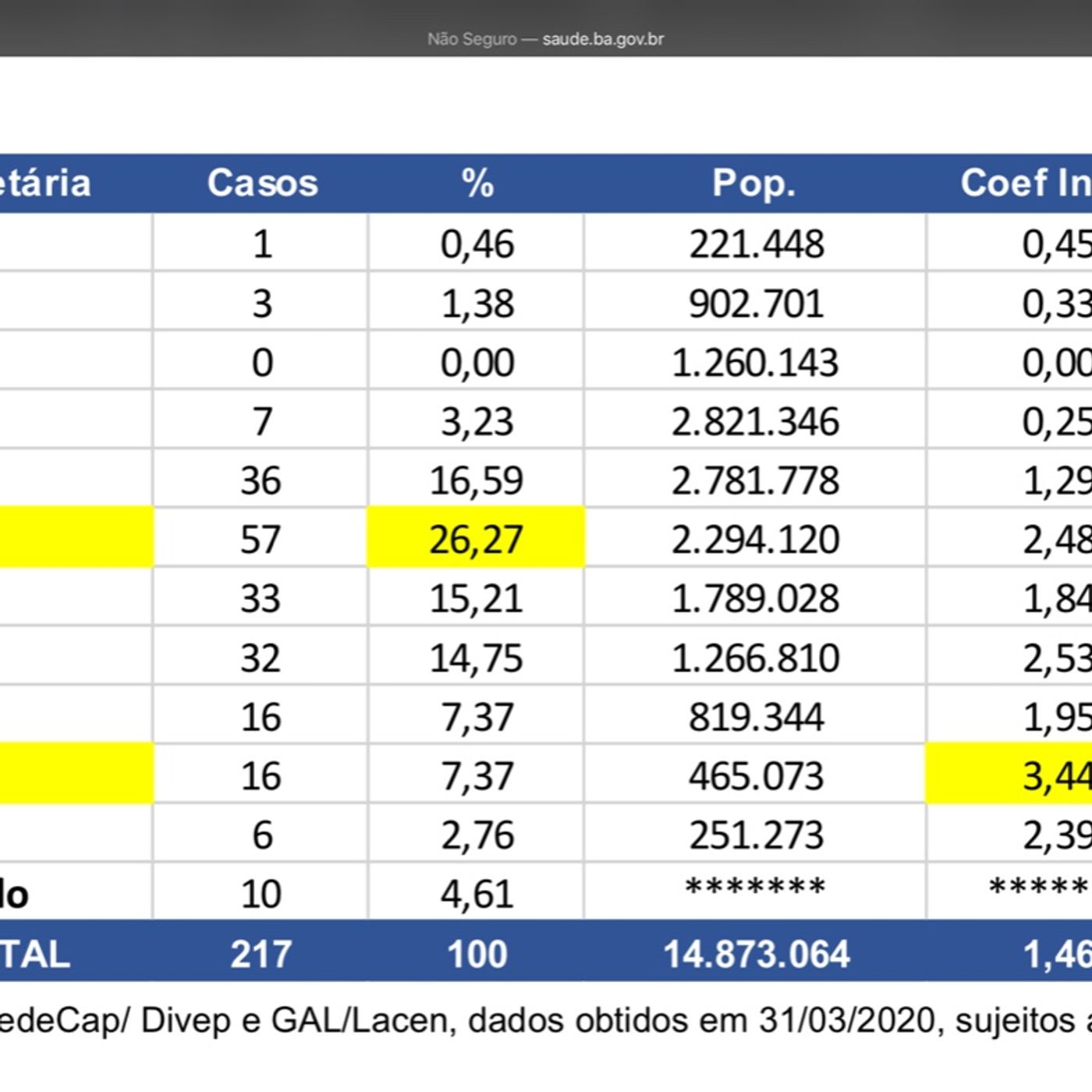The height and width of the screenshot is (1092, 1092).
Task: Select the 'Casos' column header
Action: click(262, 183)
